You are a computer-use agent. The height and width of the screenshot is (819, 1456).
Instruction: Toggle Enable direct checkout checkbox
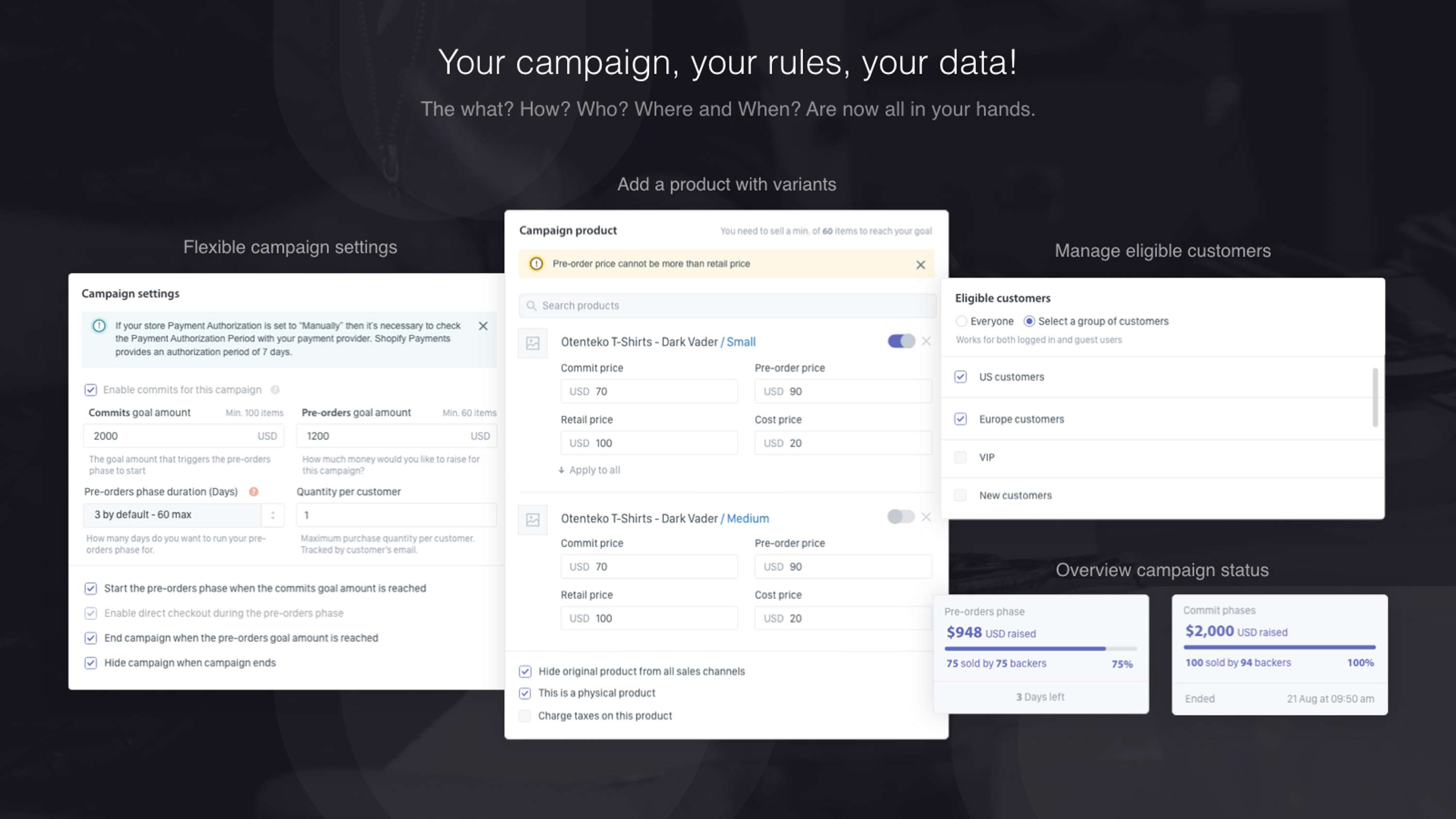click(x=90, y=613)
